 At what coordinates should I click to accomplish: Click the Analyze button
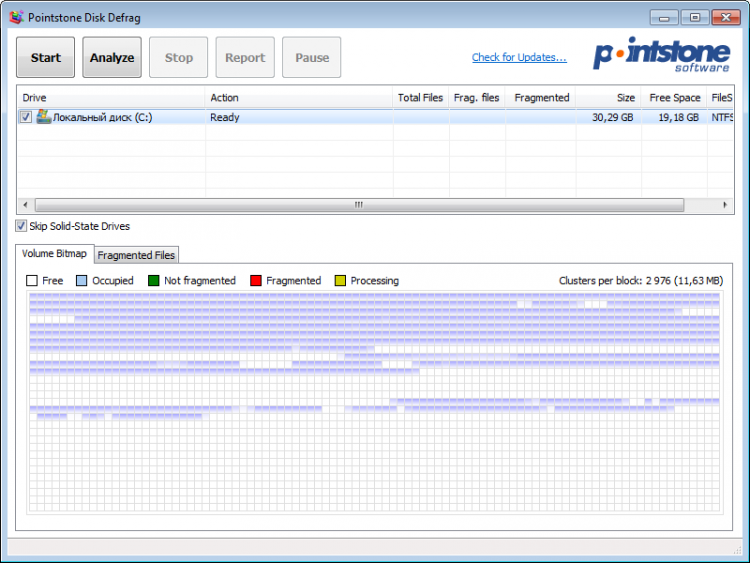112,57
